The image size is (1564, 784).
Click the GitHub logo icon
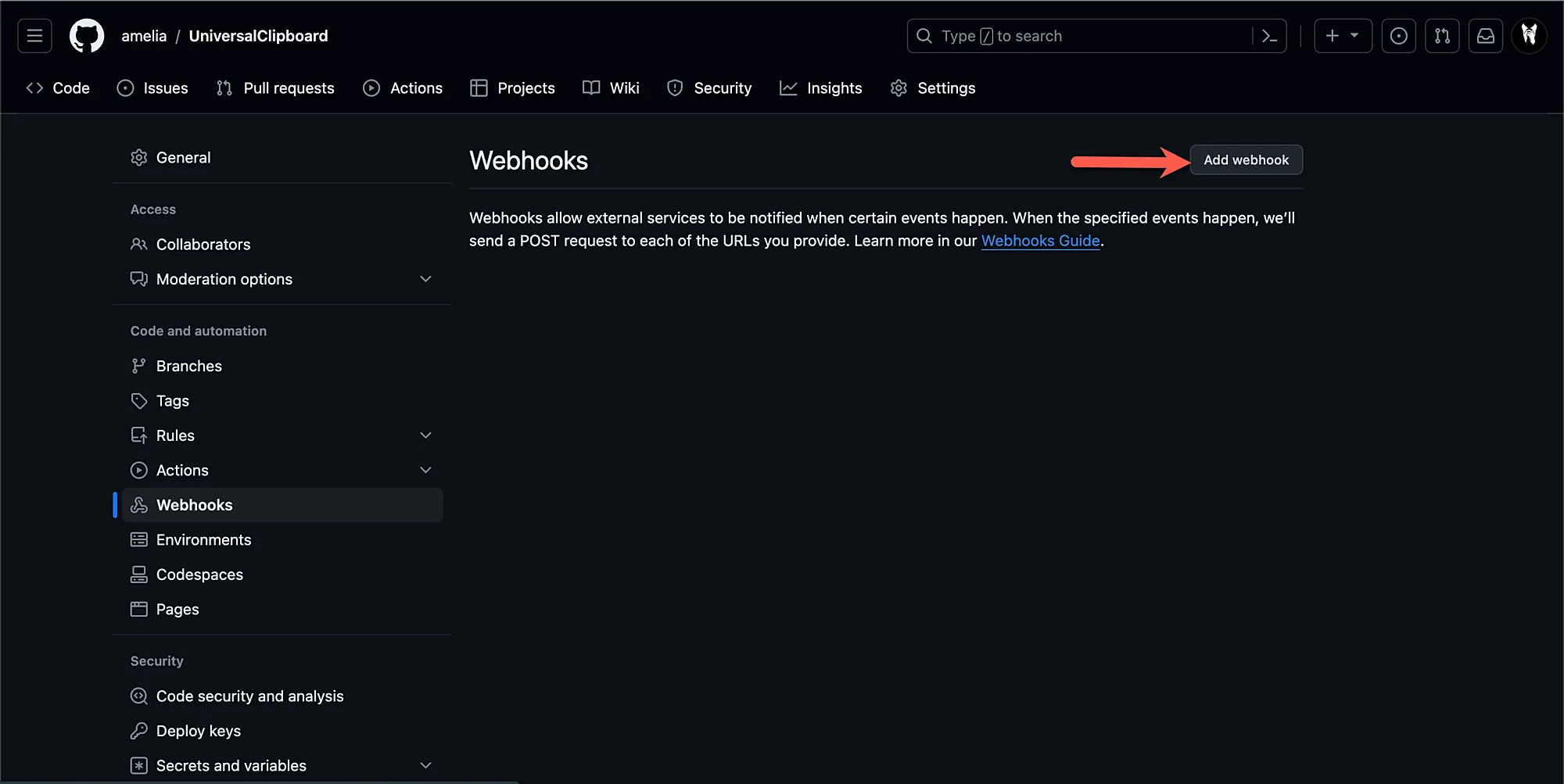pyautogui.click(x=86, y=36)
